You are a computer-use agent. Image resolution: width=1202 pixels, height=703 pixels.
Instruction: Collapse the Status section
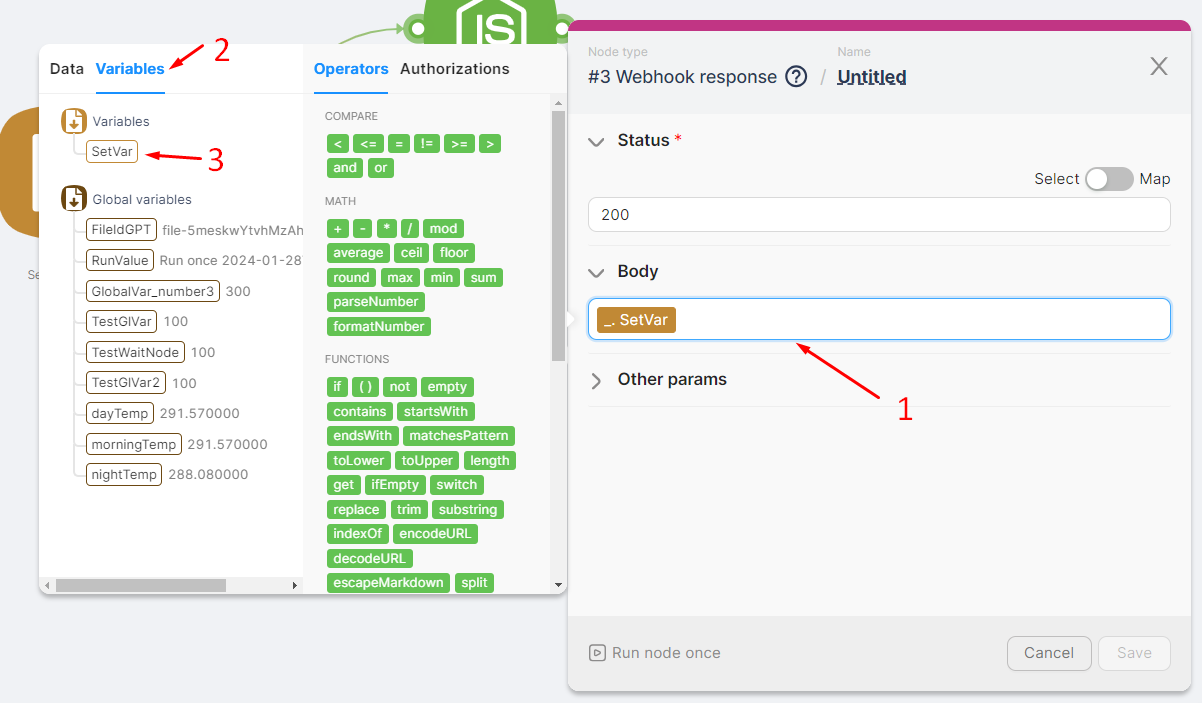tap(597, 141)
